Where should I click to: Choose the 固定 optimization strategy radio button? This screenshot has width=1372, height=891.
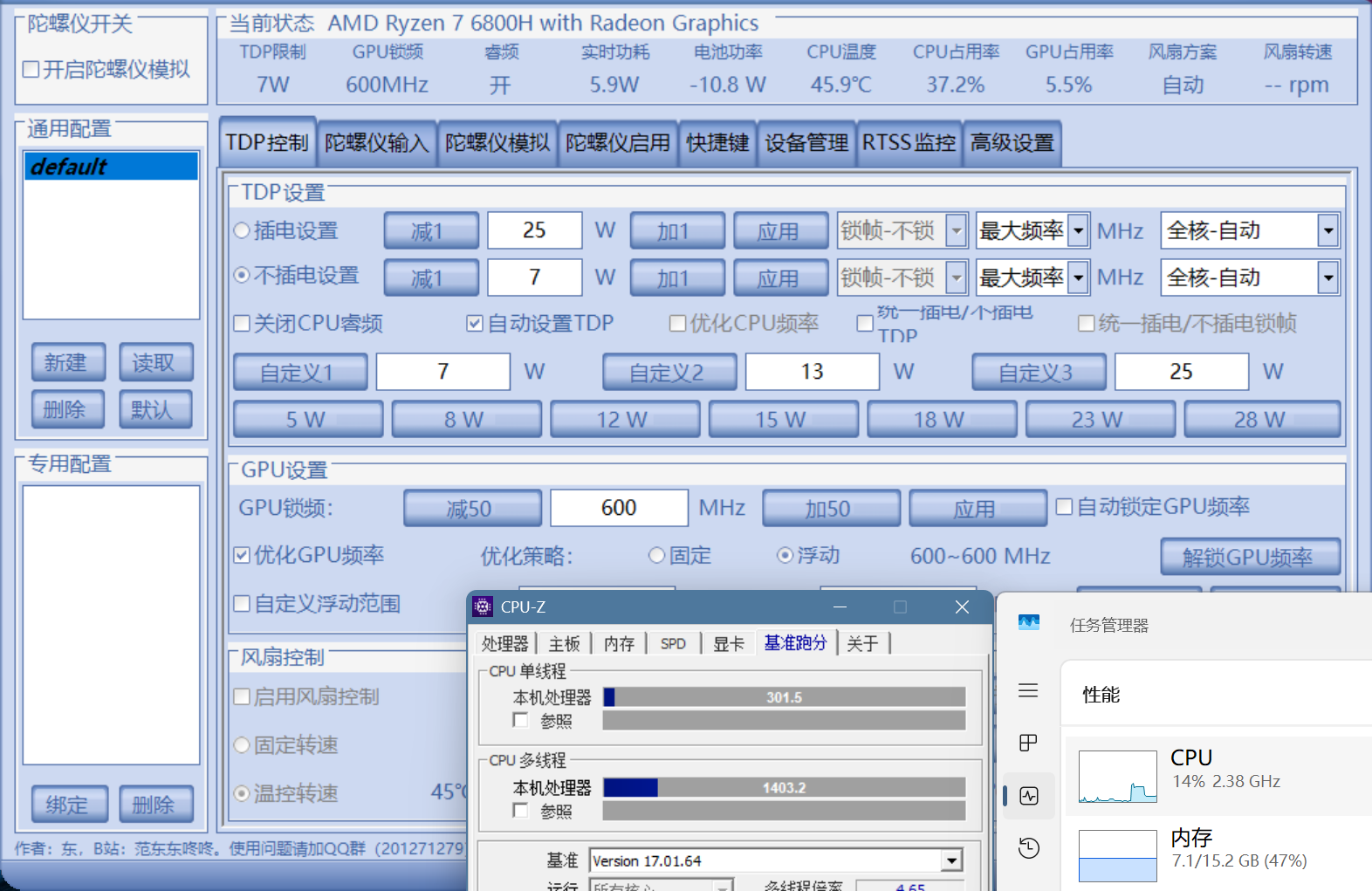pos(657,555)
